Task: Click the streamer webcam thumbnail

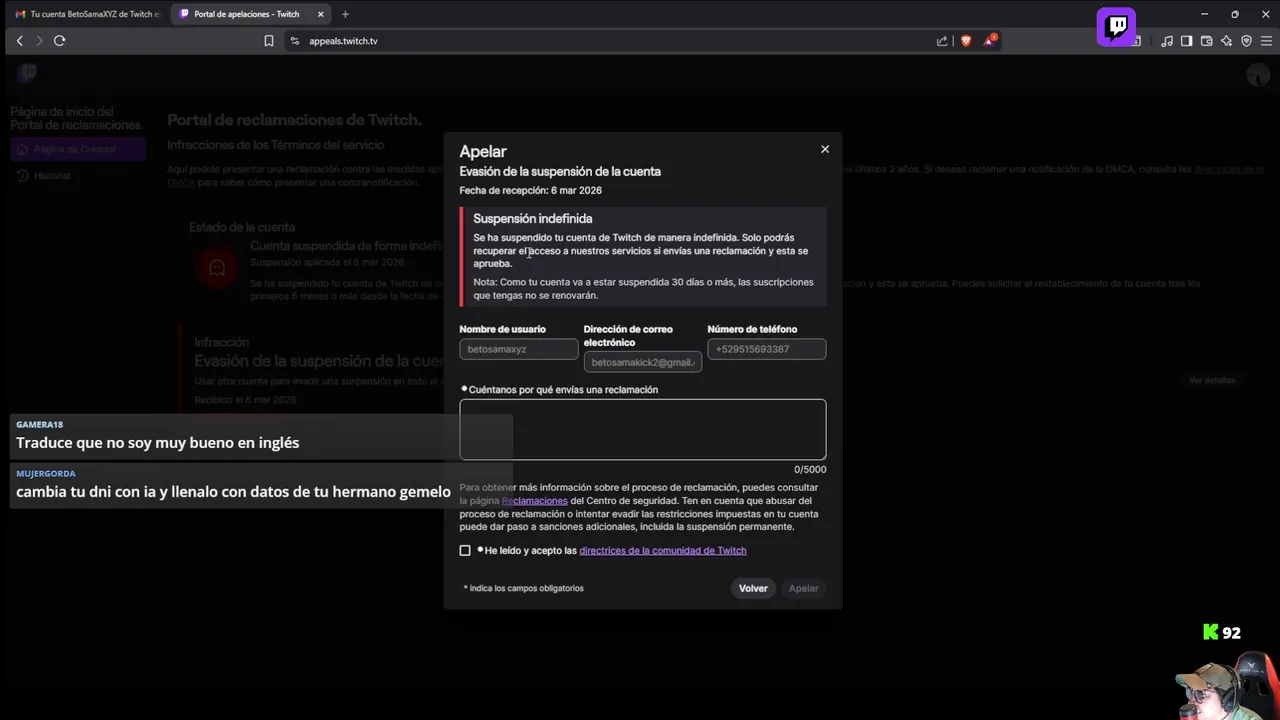Action: tap(1226, 684)
